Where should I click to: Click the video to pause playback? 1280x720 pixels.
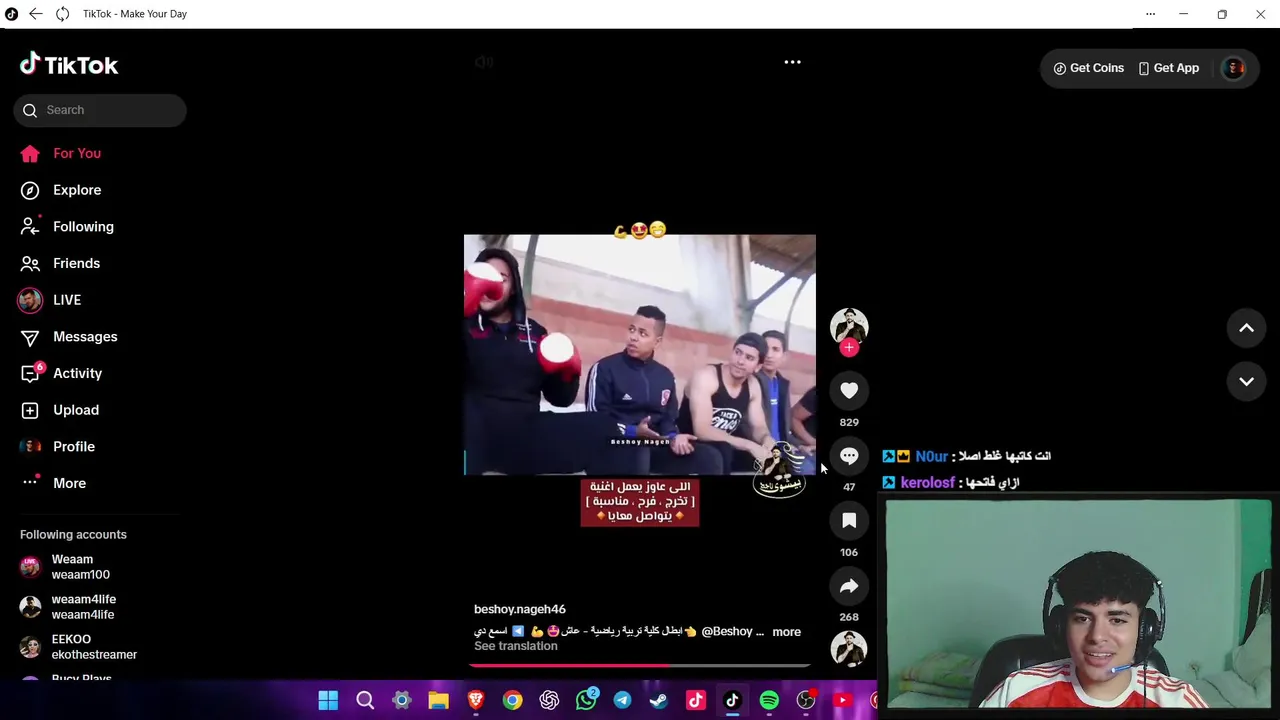[640, 354]
